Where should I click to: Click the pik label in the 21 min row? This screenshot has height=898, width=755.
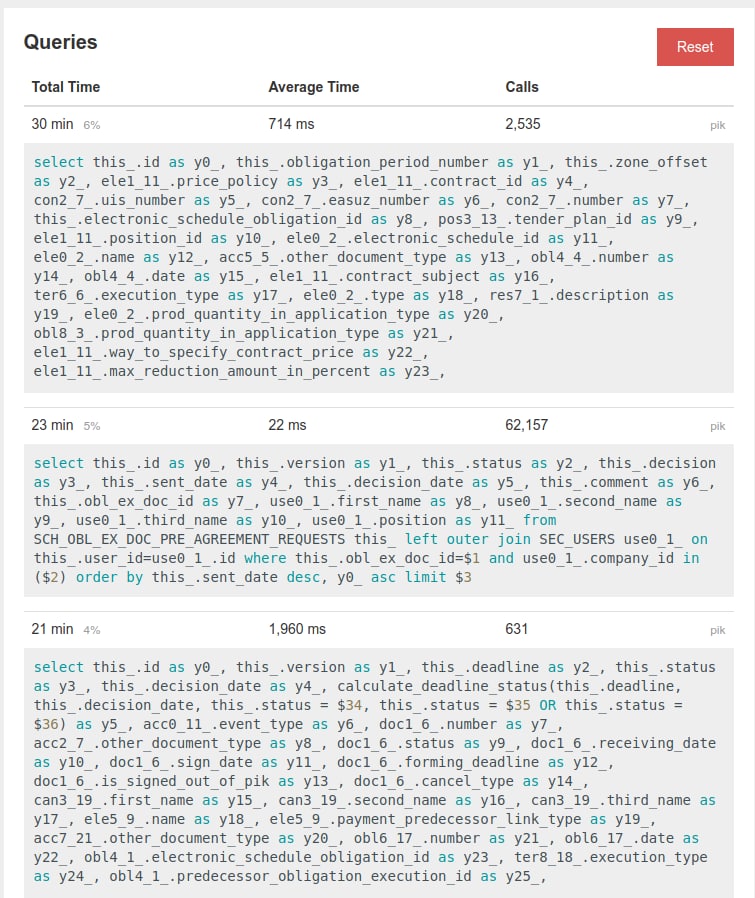pos(718,631)
